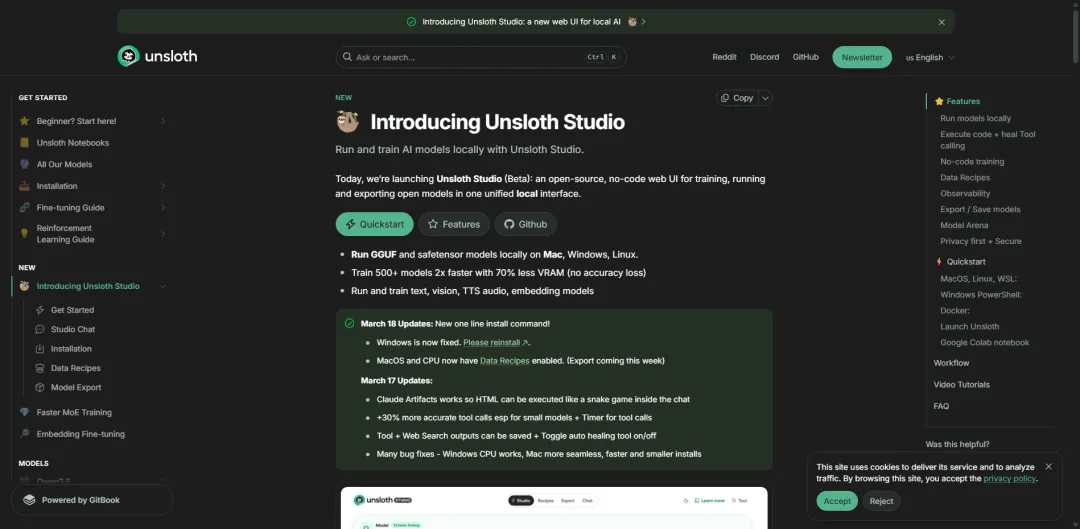
Task: Click the Unsloth Notebooks book icon
Action: click(x=25, y=143)
